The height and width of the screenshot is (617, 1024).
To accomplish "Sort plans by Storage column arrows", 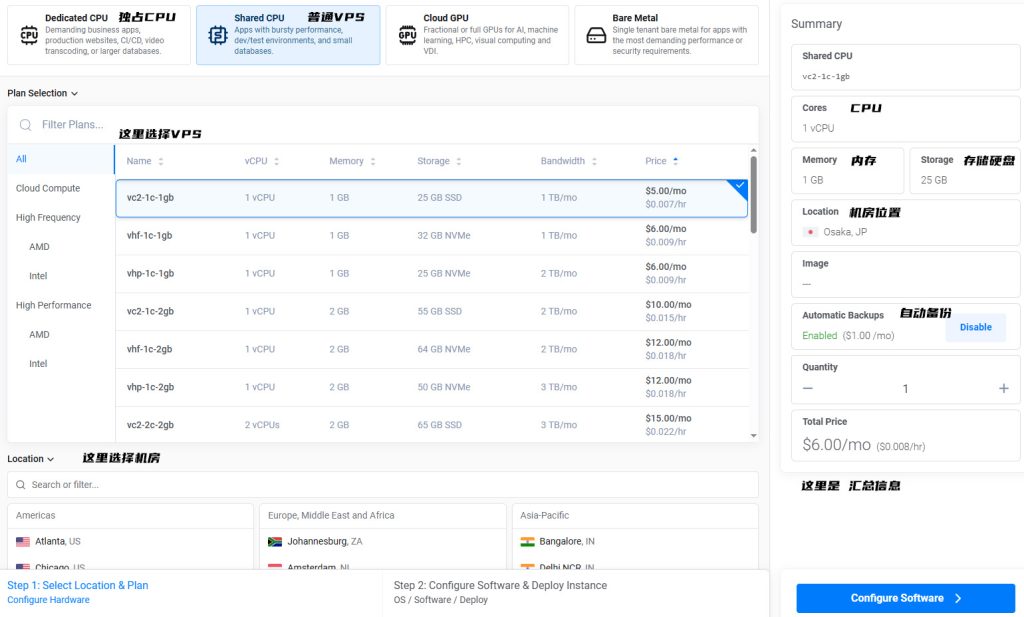I will click(x=458, y=161).
